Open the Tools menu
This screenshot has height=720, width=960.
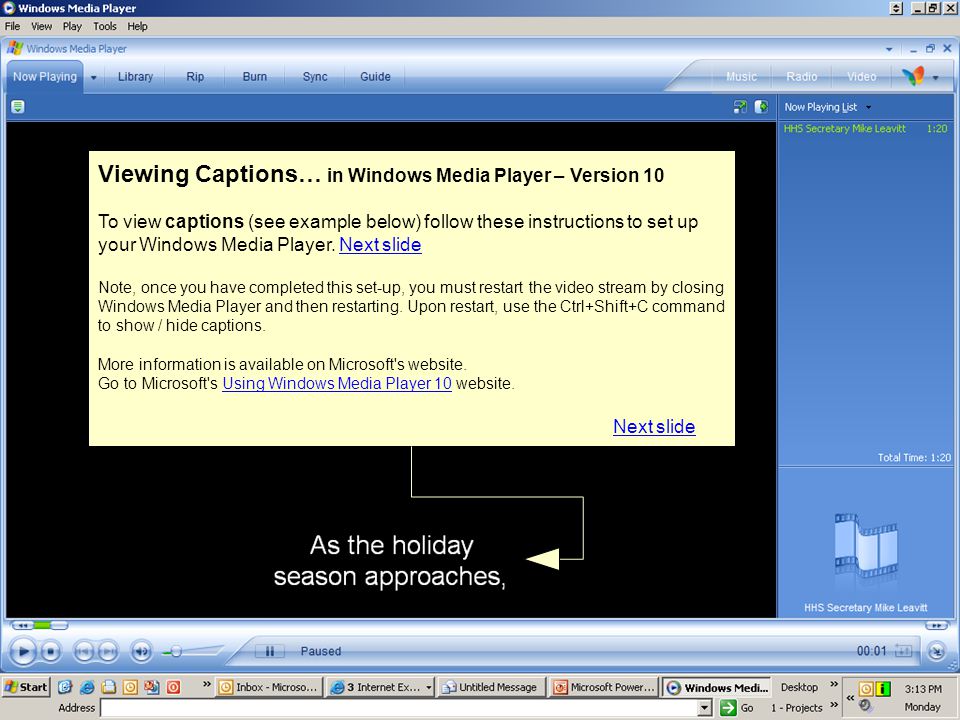(105, 26)
